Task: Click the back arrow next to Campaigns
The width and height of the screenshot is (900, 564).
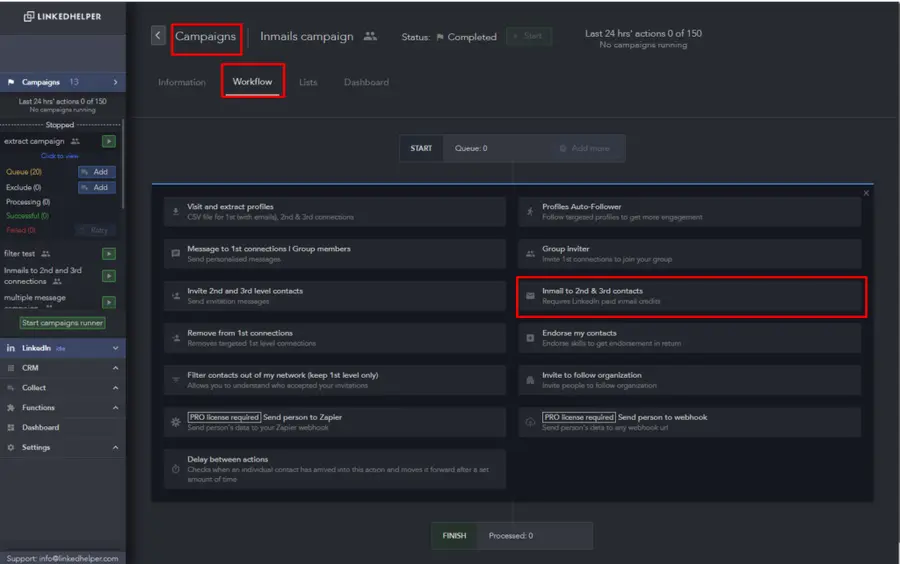Action: [x=158, y=36]
